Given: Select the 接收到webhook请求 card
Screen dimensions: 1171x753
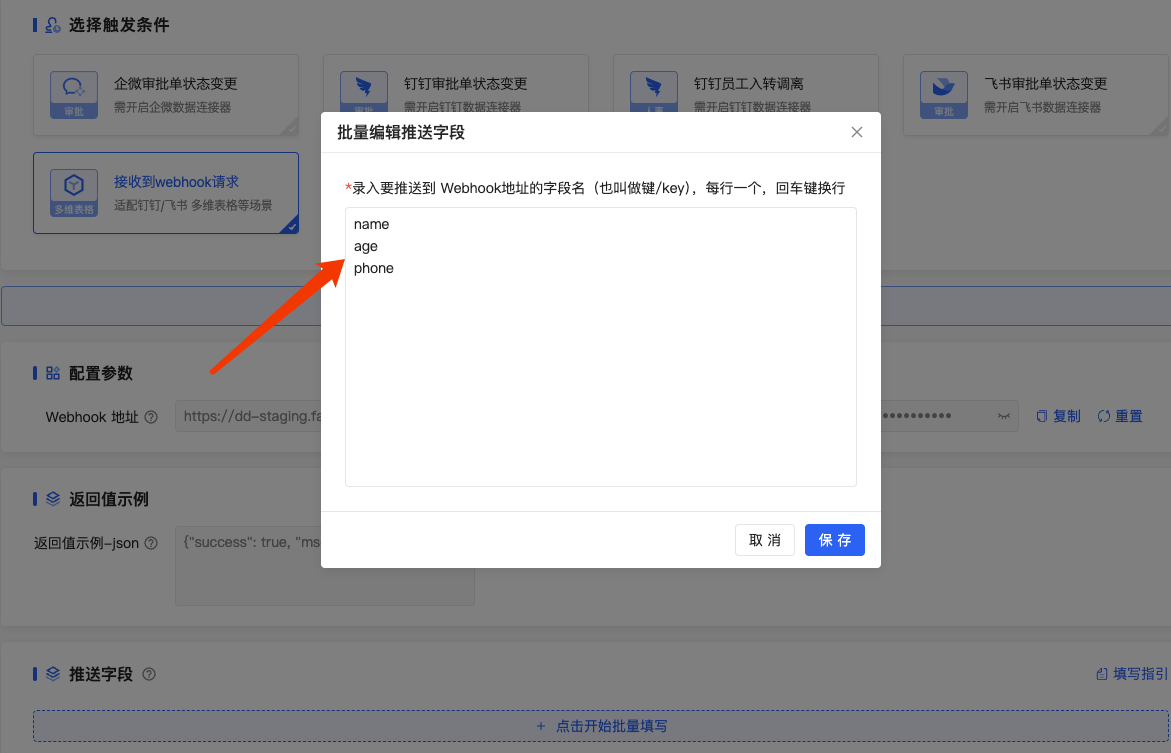Looking at the screenshot, I should pyautogui.click(x=166, y=193).
